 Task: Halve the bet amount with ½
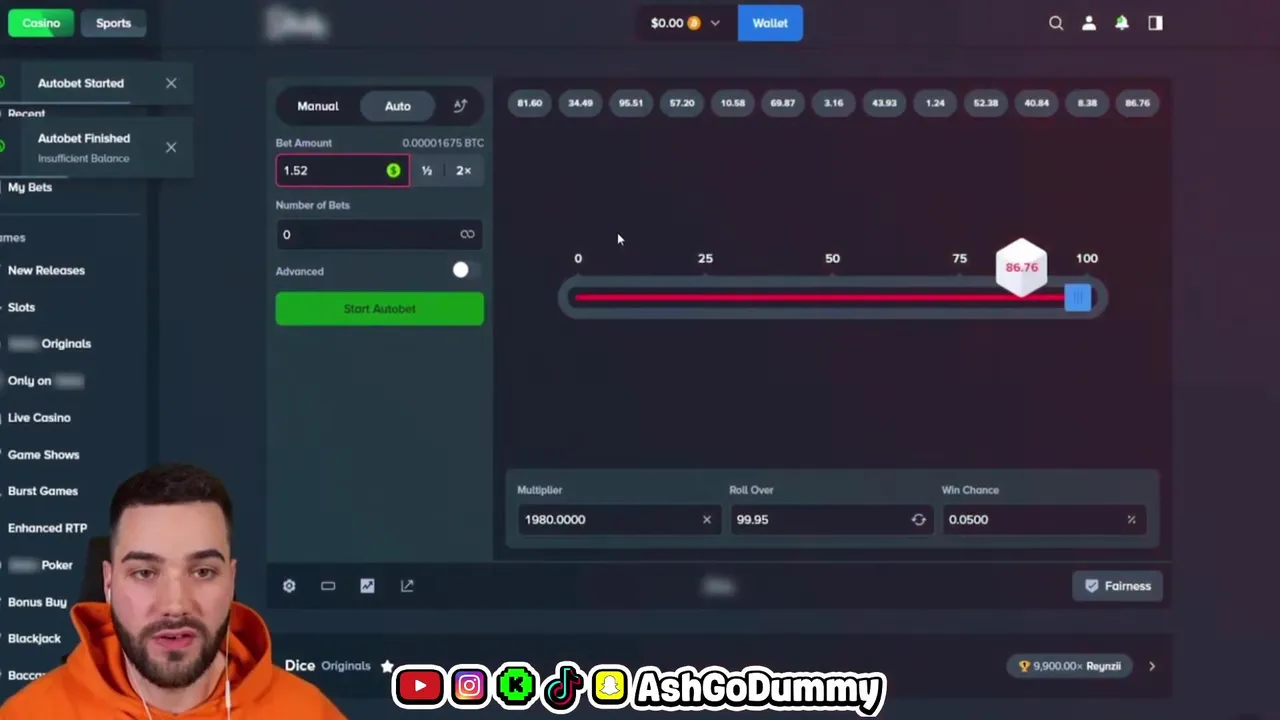pyautogui.click(x=427, y=171)
